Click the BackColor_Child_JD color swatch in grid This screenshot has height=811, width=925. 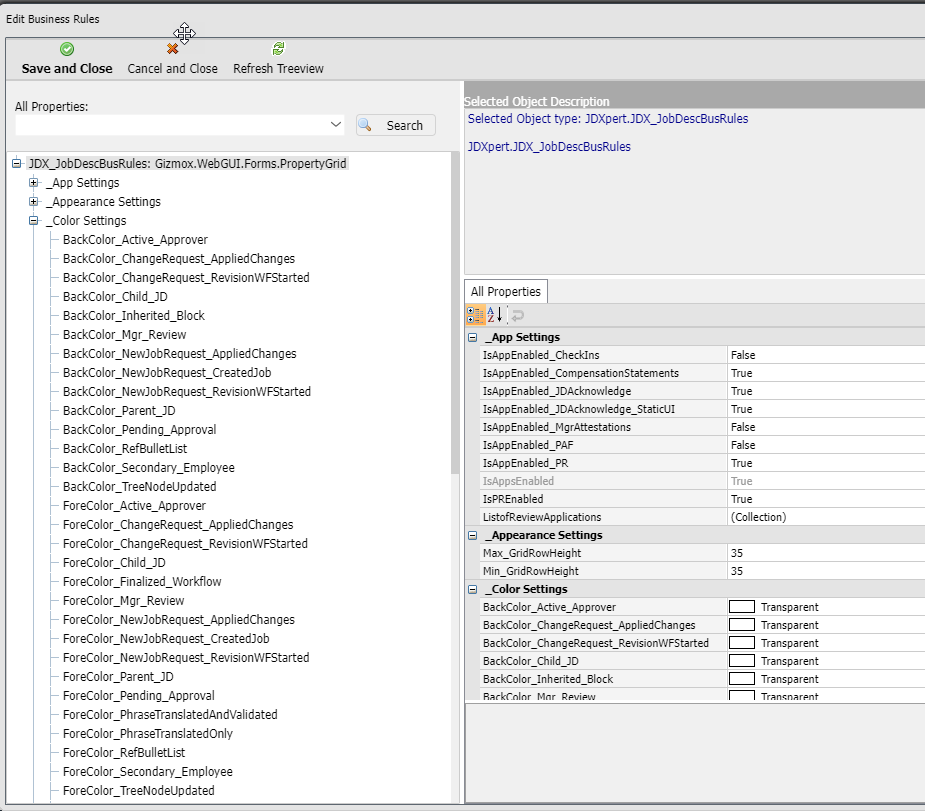click(741, 661)
